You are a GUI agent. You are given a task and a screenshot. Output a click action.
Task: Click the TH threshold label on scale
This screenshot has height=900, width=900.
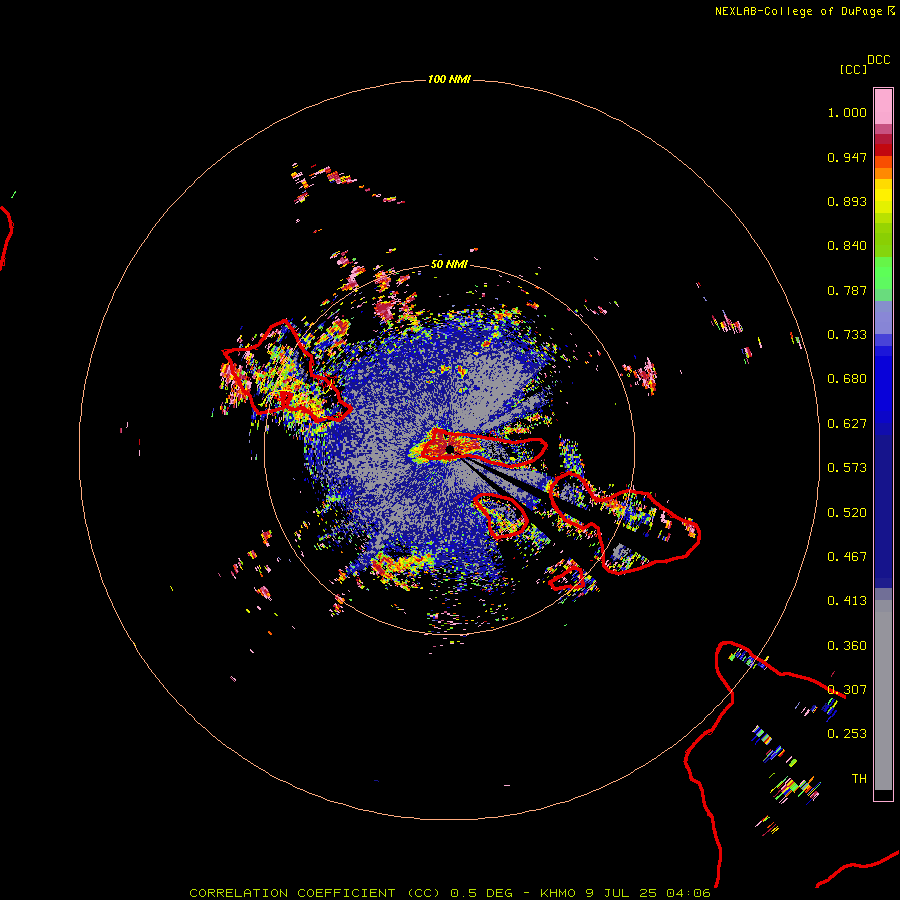click(859, 779)
